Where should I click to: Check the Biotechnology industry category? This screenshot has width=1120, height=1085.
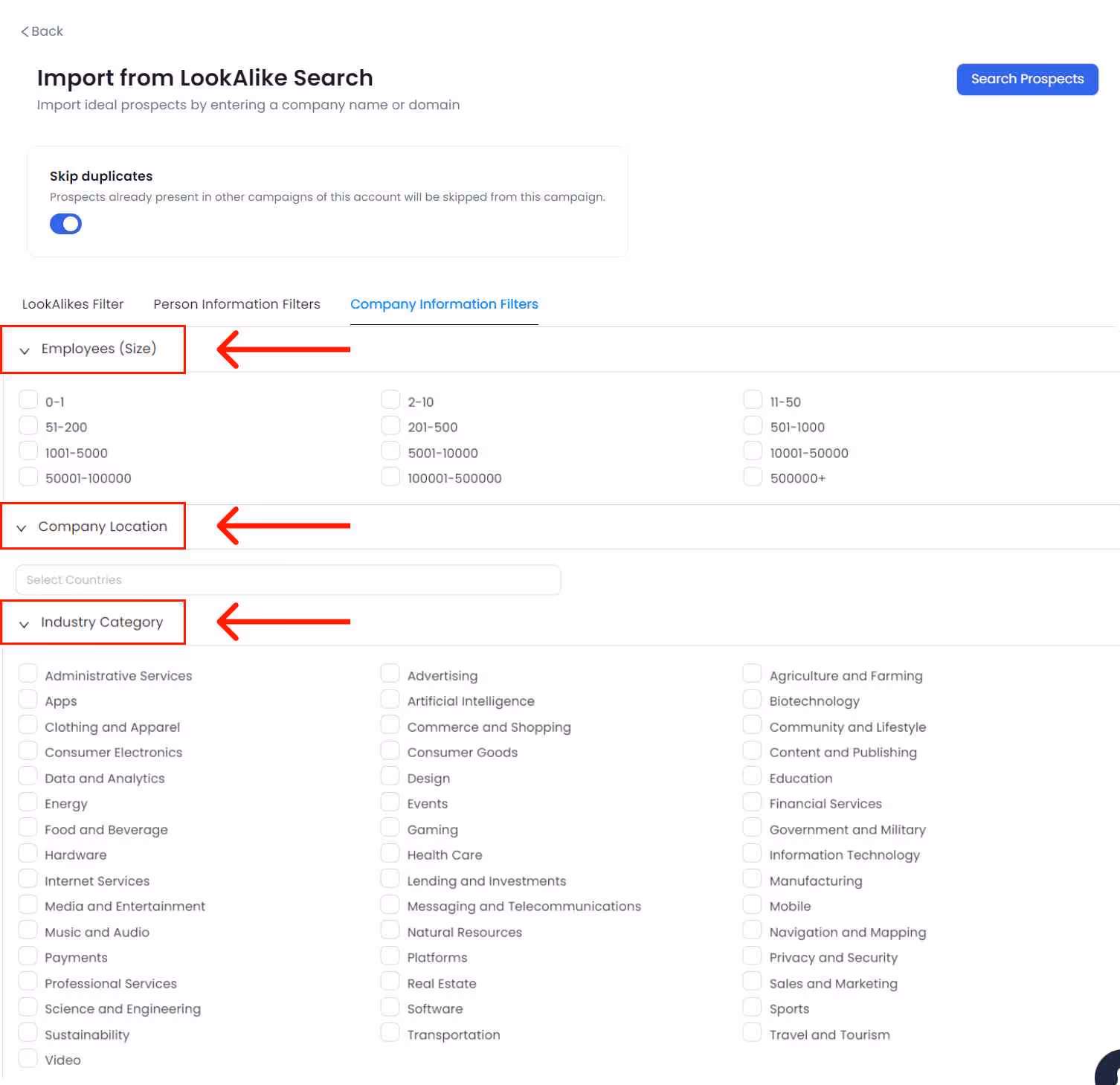pos(752,698)
